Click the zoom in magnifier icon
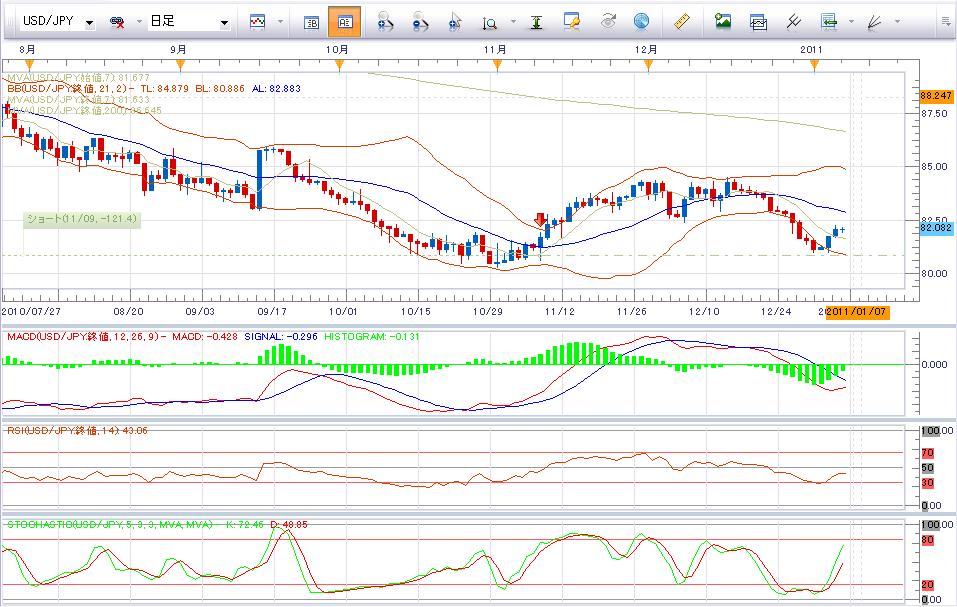Viewport: 957px width, 607px height. pos(385,23)
